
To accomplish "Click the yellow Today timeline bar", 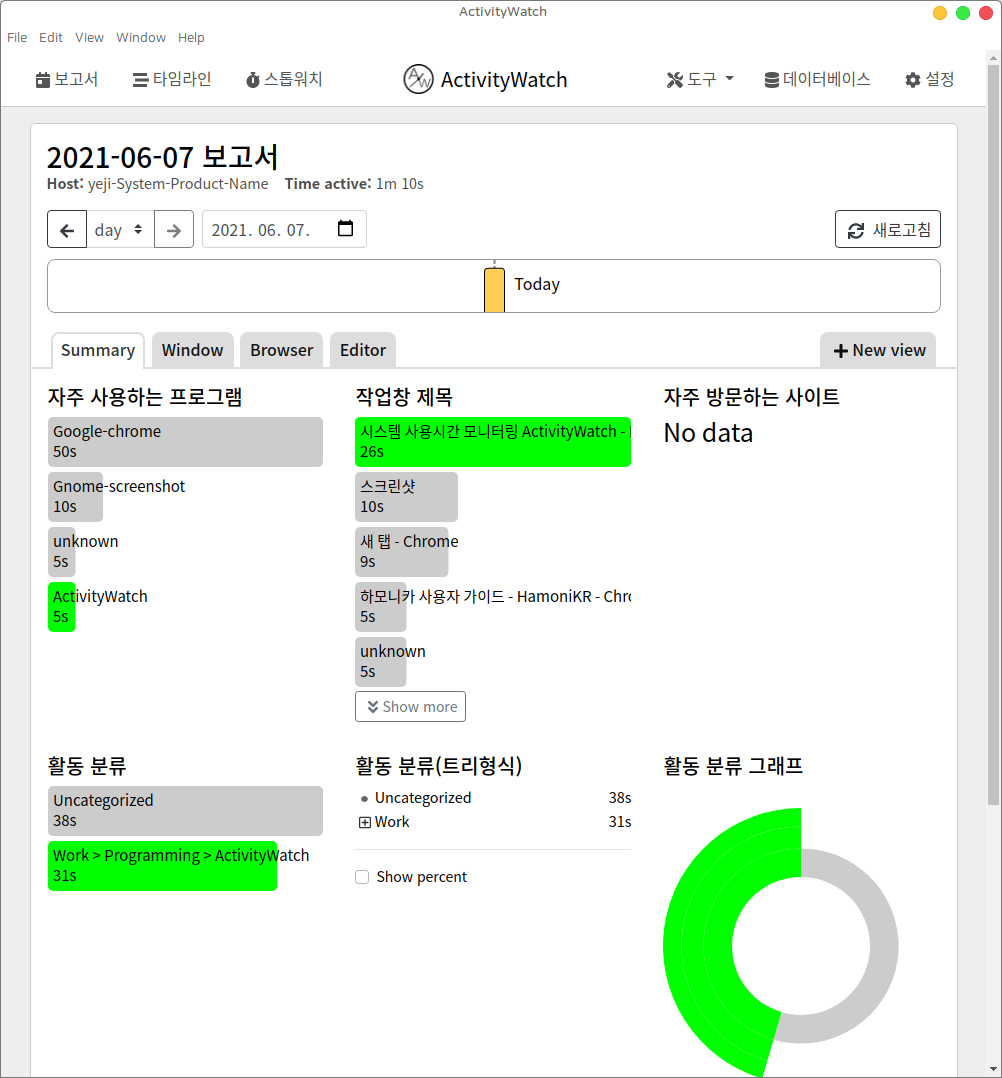I will click(x=494, y=290).
